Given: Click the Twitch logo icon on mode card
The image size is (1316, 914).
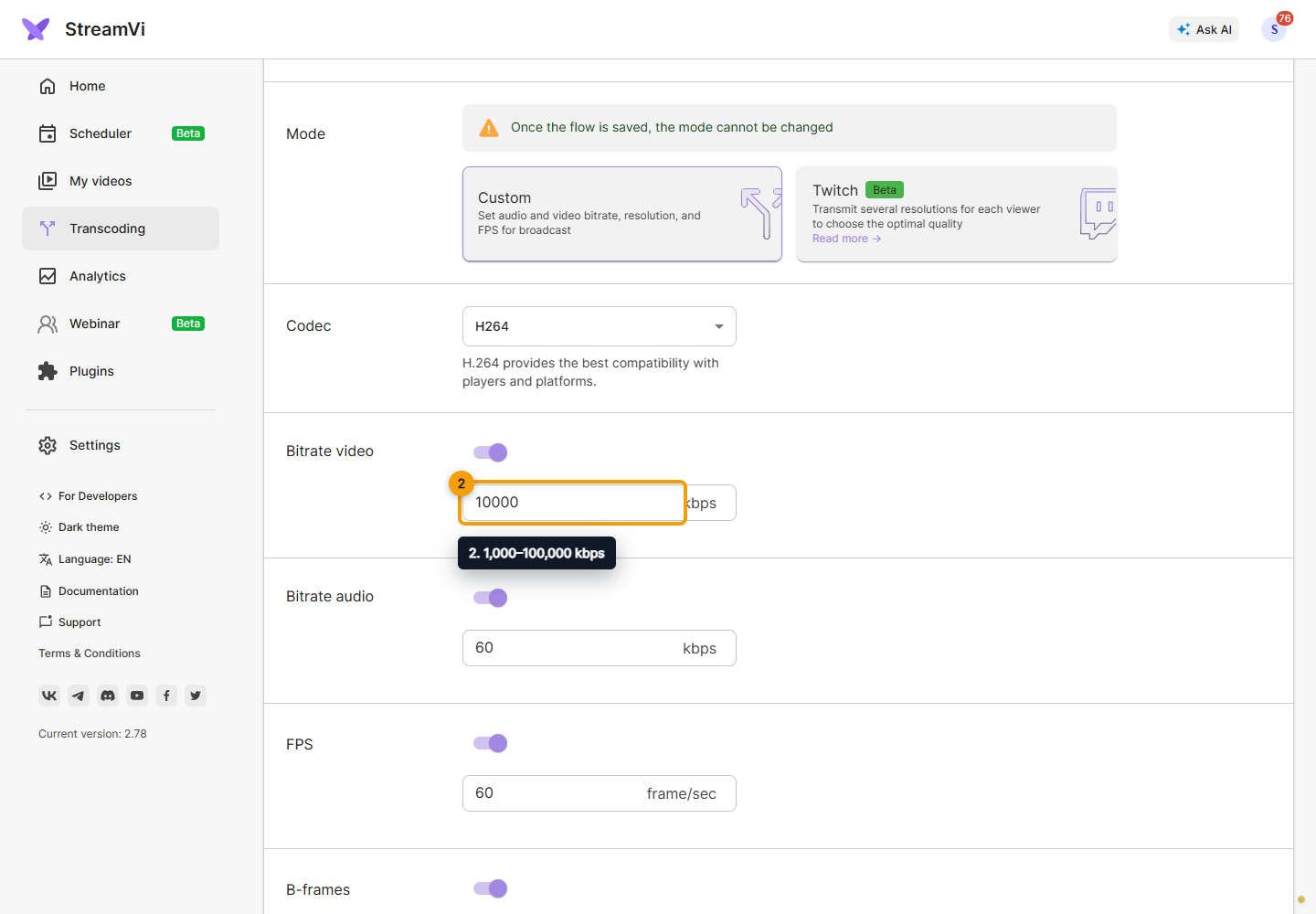Looking at the screenshot, I should [1098, 213].
